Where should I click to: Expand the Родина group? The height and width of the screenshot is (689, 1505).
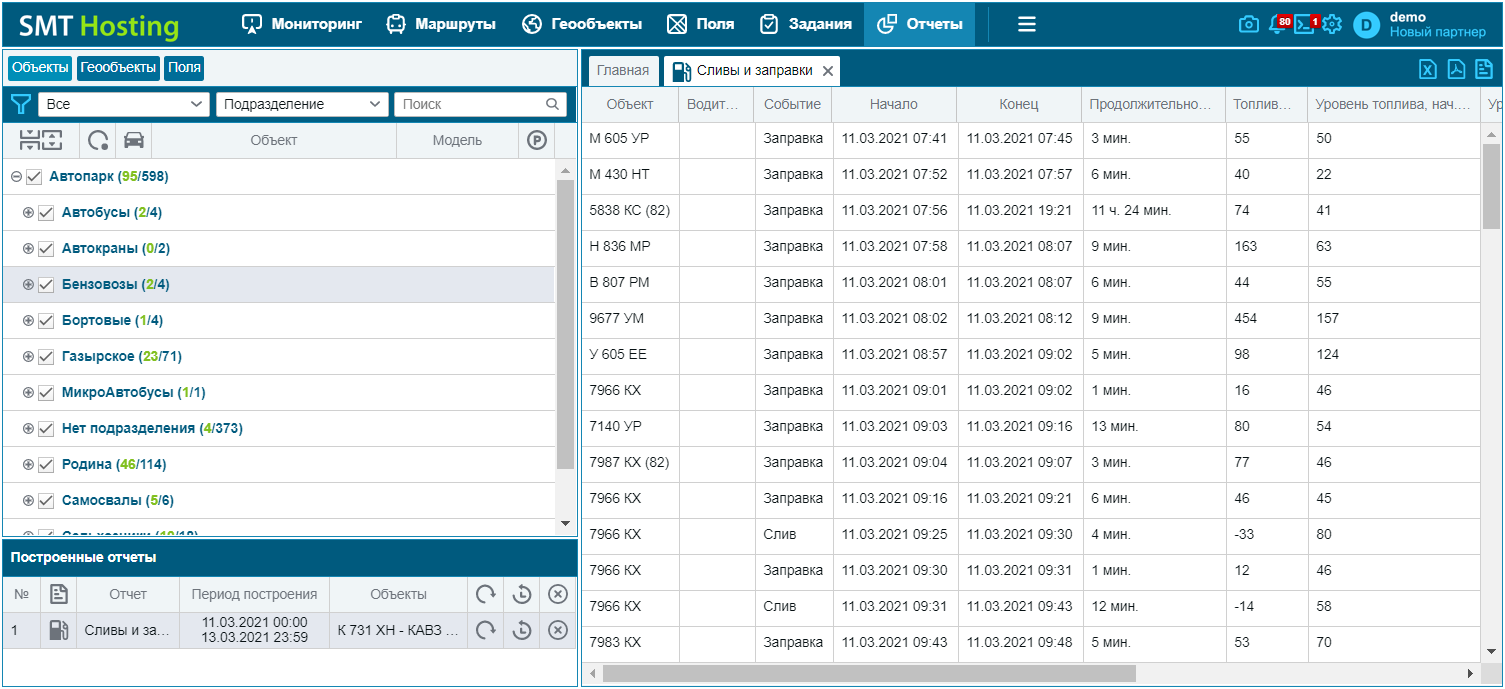[28, 465]
